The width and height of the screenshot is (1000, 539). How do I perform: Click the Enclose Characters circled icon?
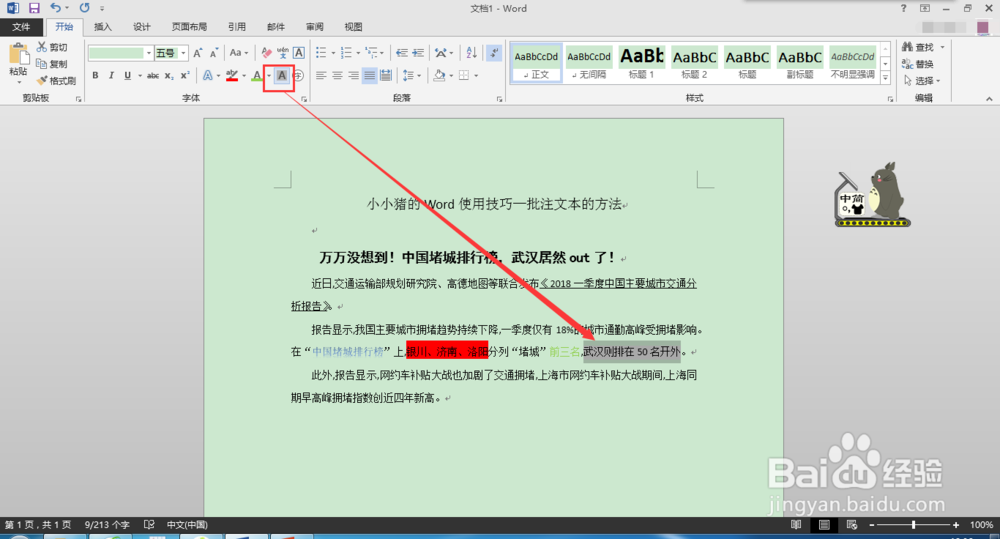click(298, 76)
